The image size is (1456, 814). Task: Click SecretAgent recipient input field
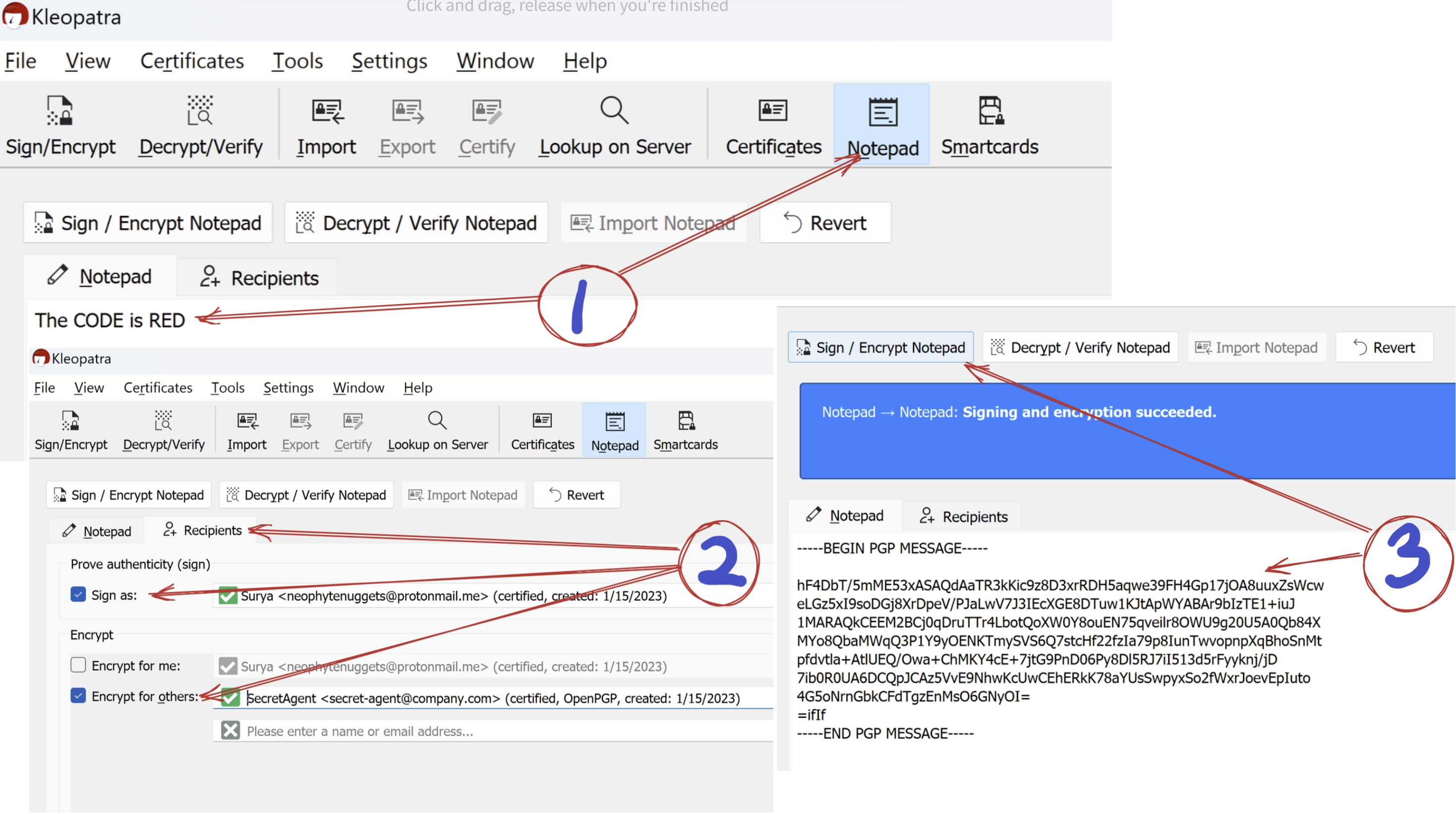(x=493, y=697)
